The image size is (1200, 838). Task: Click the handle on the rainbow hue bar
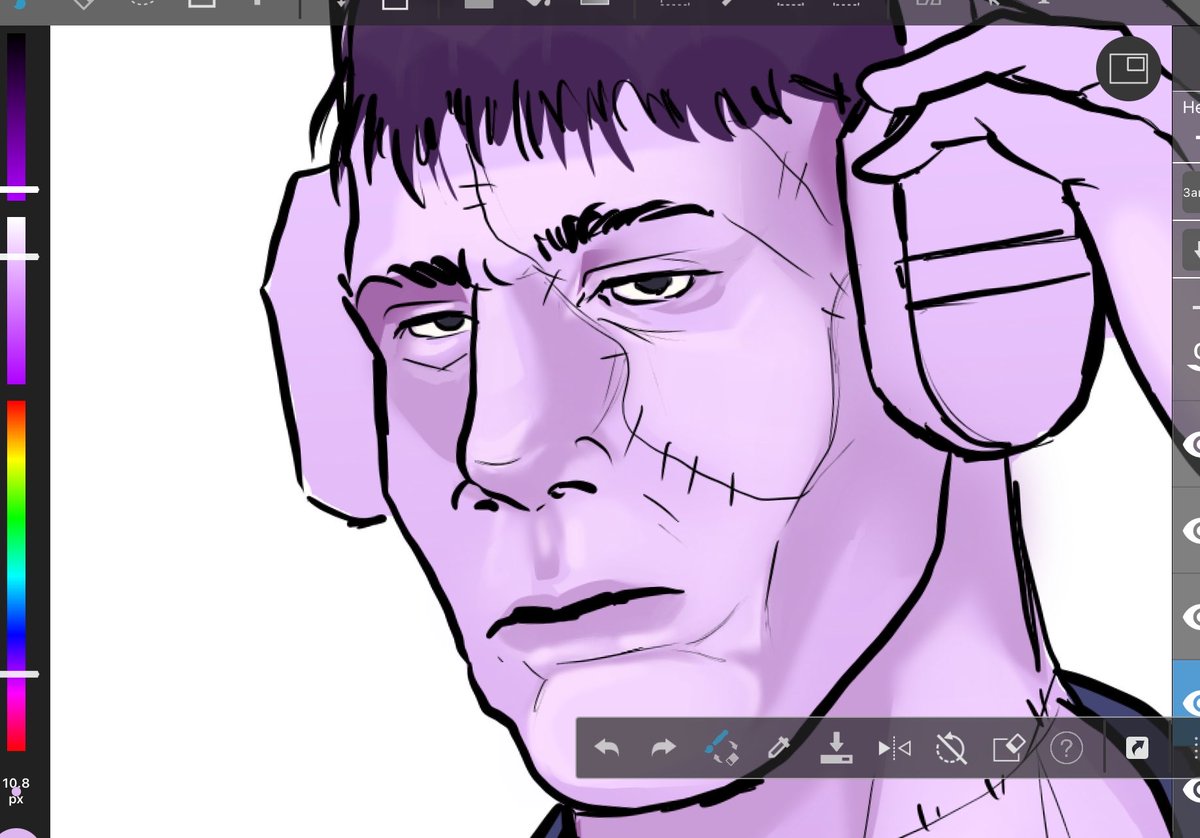[x=18, y=674]
